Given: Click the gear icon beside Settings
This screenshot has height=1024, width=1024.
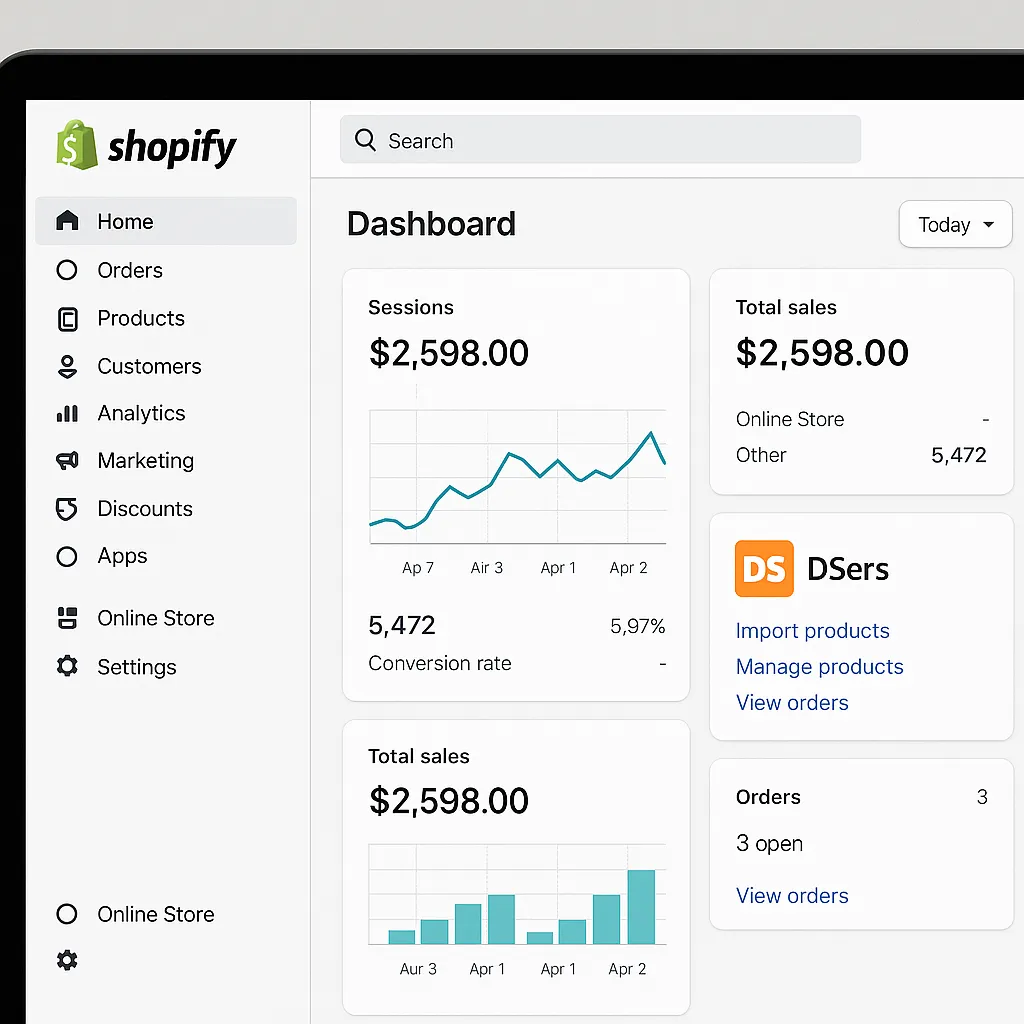Looking at the screenshot, I should (x=67, y=666).
